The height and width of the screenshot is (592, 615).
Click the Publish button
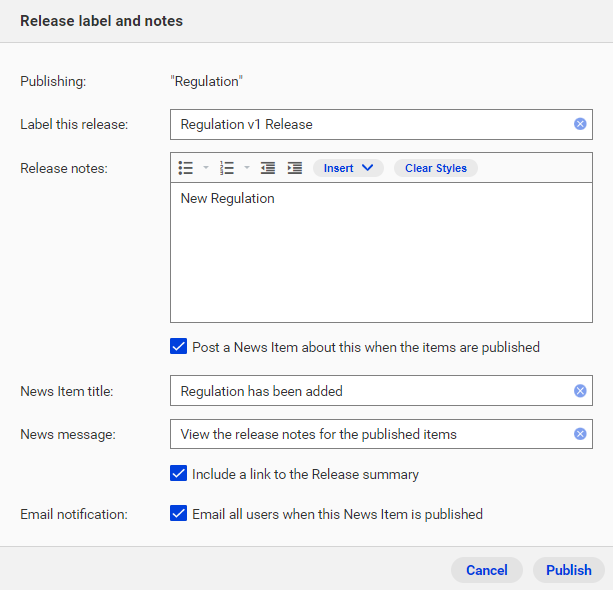(x=569, y=571)
